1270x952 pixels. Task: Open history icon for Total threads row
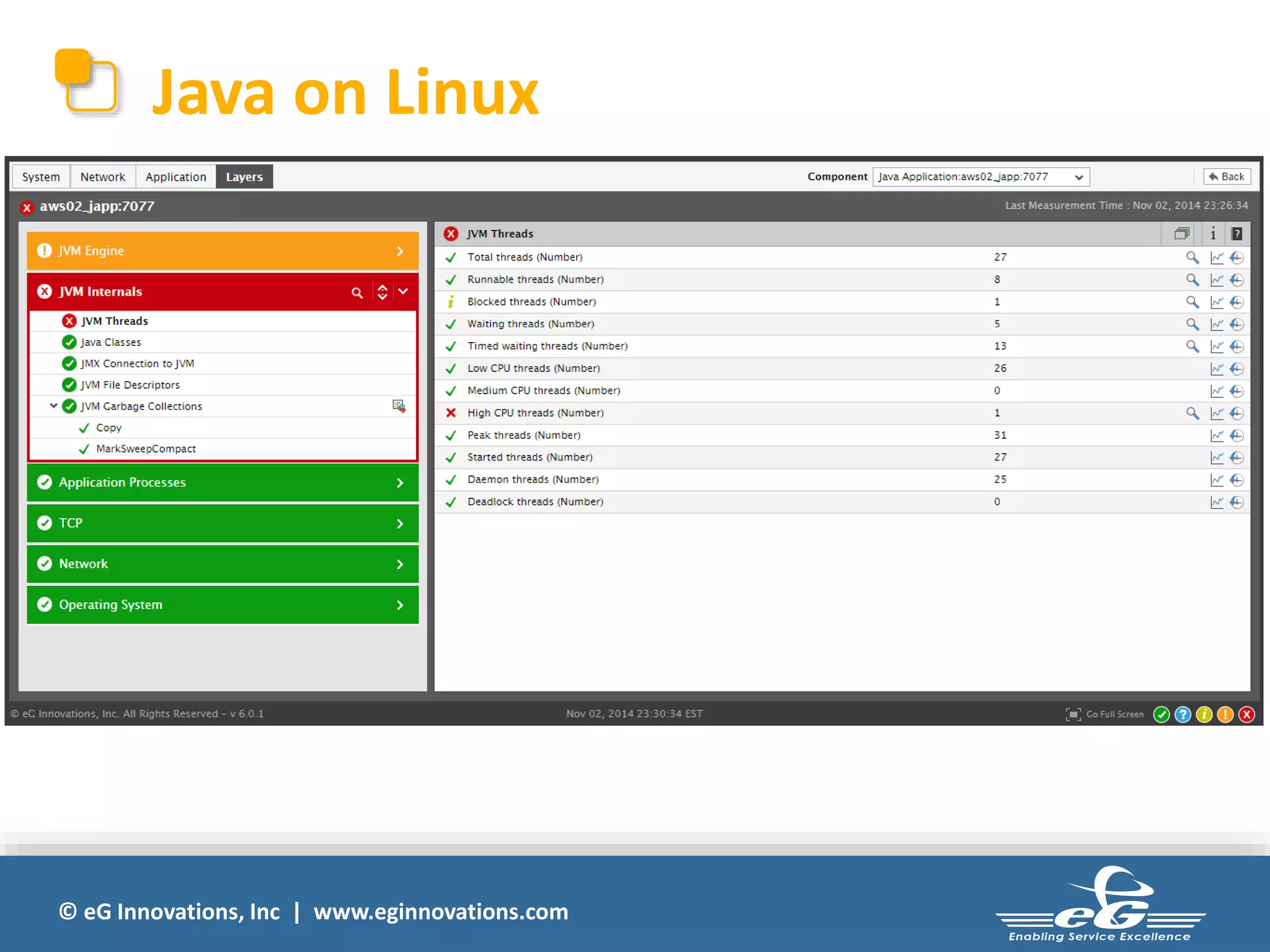[x=1237, y=257]
